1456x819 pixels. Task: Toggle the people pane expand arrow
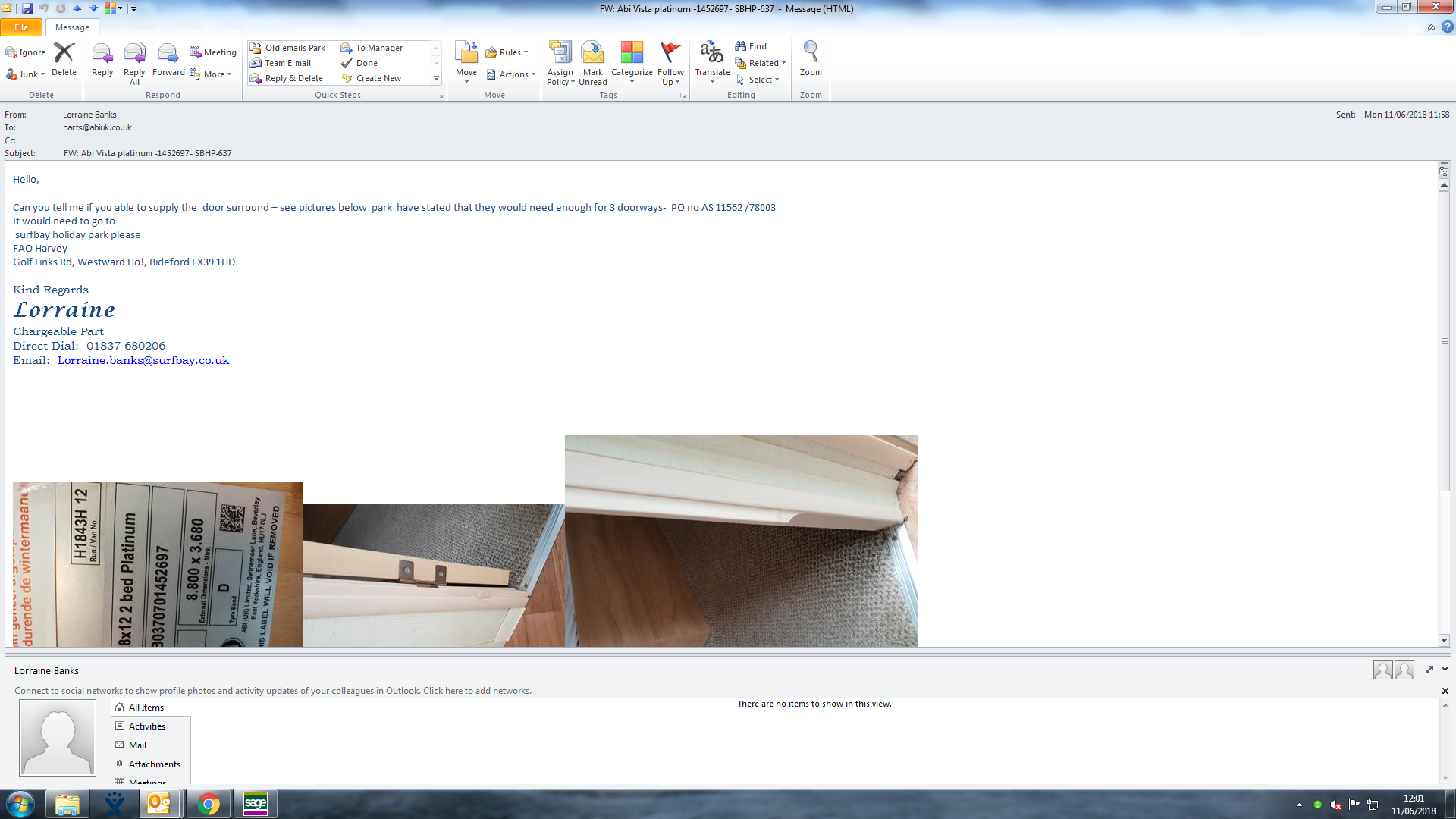[1445, 670]
